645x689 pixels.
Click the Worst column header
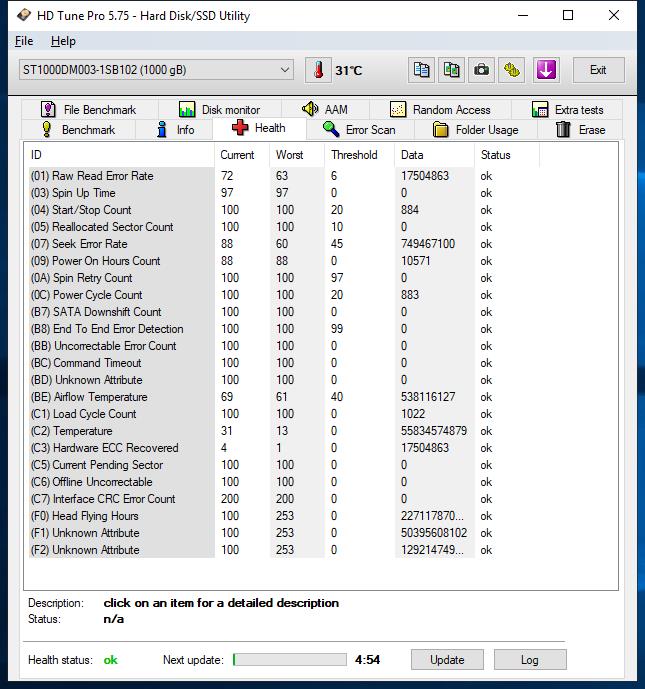pos(297,155)
